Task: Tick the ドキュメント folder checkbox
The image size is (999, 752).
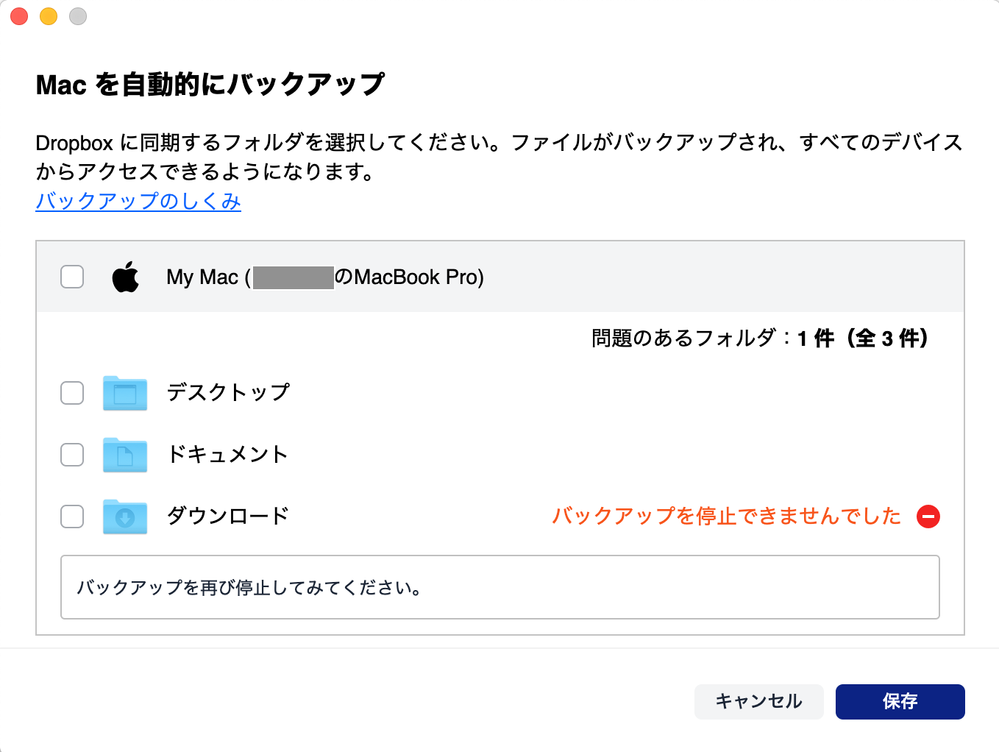Action: [72, 455]
